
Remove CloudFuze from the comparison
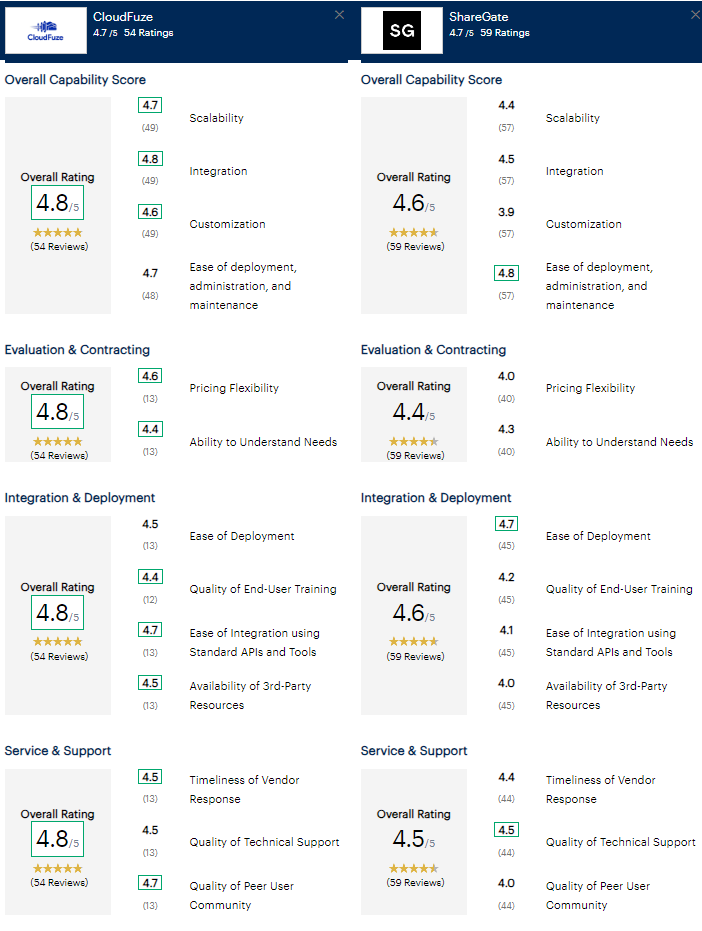(339, 14)
